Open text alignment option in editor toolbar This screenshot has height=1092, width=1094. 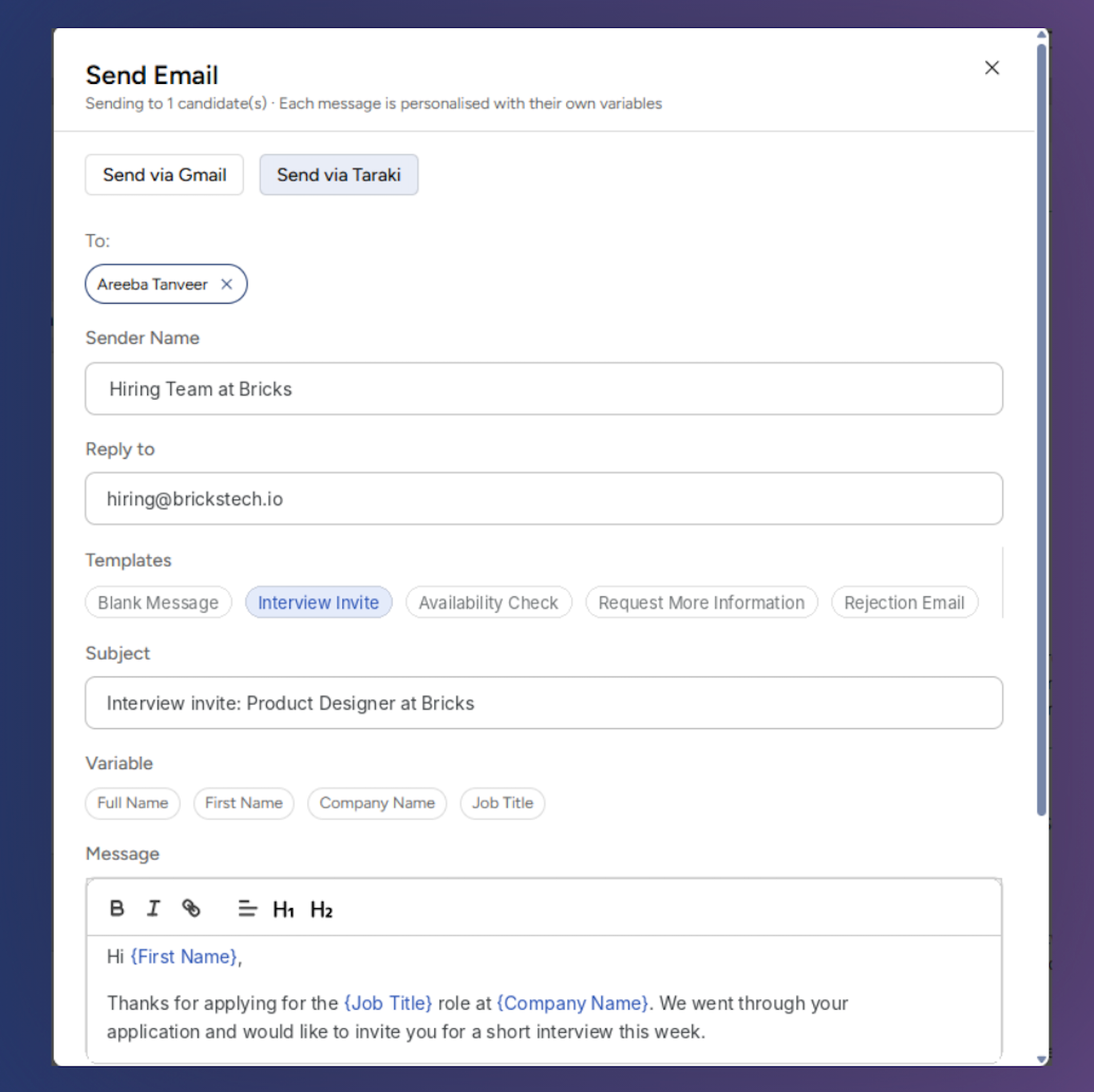pyautogui.click(x=247, y=908)
